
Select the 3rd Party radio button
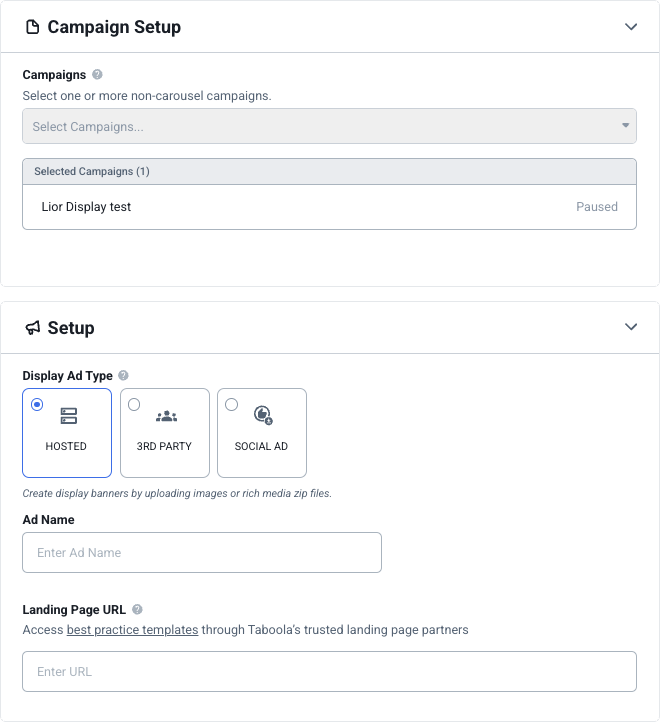(x=134, y=404)
